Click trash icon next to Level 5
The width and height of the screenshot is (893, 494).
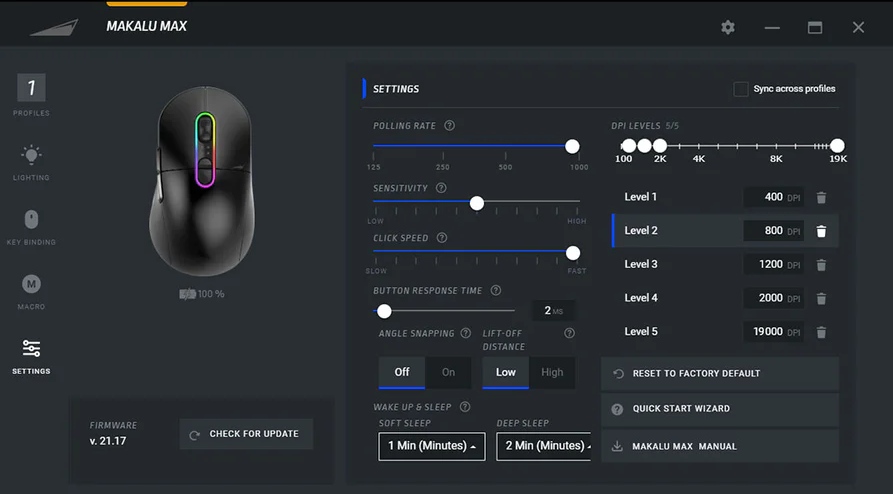pyautogui.click(x=821, y=332)
